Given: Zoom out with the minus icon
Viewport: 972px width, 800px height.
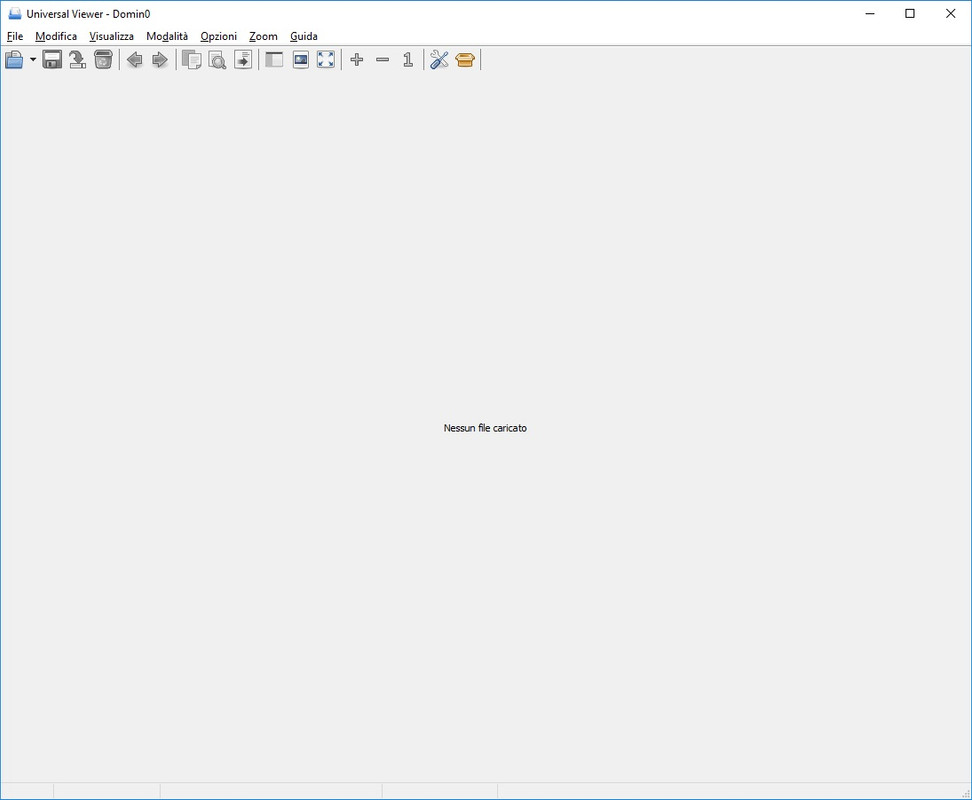Looking at the screenshot, I should point(382,60).
